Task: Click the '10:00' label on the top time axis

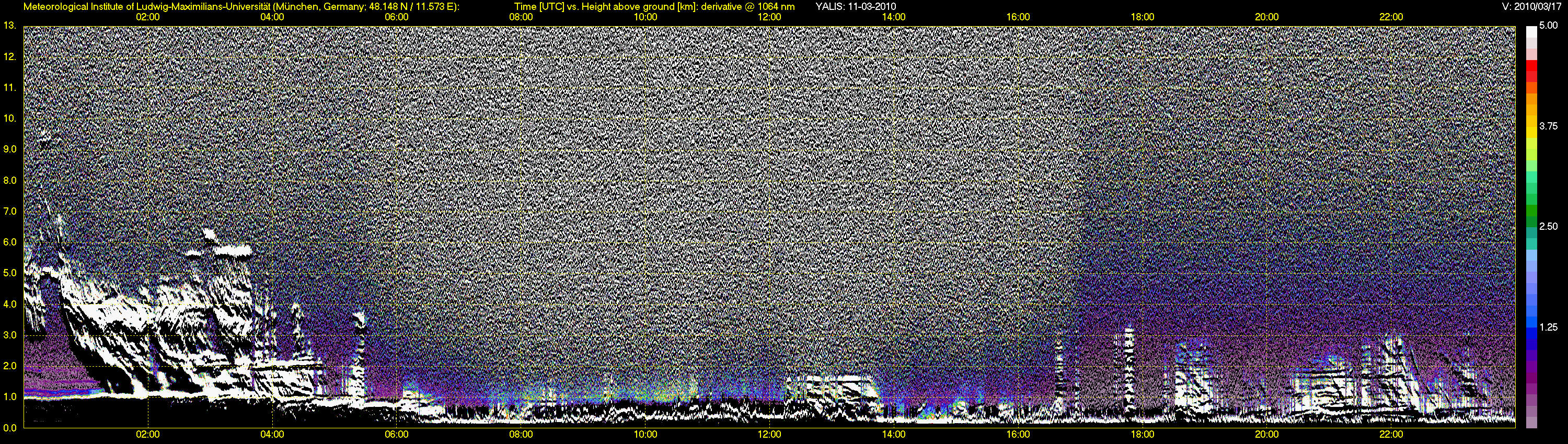Action: tap(645, 17)
